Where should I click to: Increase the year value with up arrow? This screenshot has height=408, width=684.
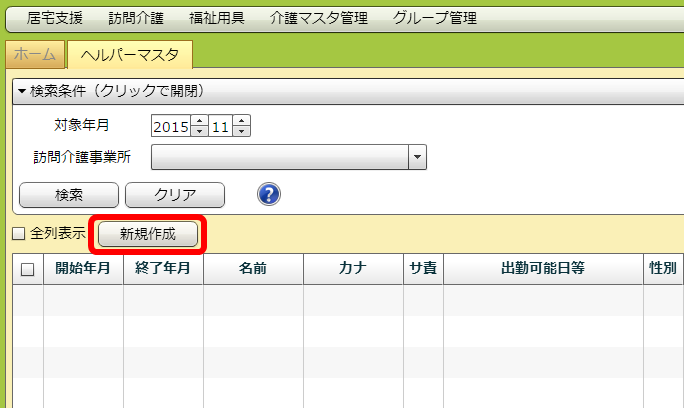199,121
